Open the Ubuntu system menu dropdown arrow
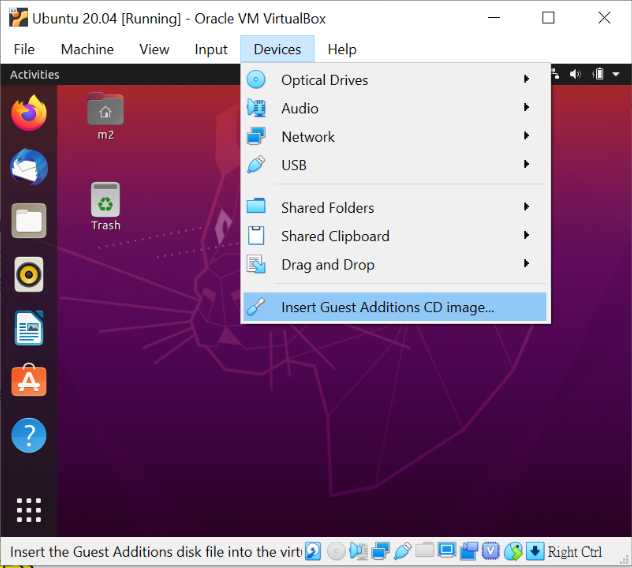632x568 pixels. point(615,74)
